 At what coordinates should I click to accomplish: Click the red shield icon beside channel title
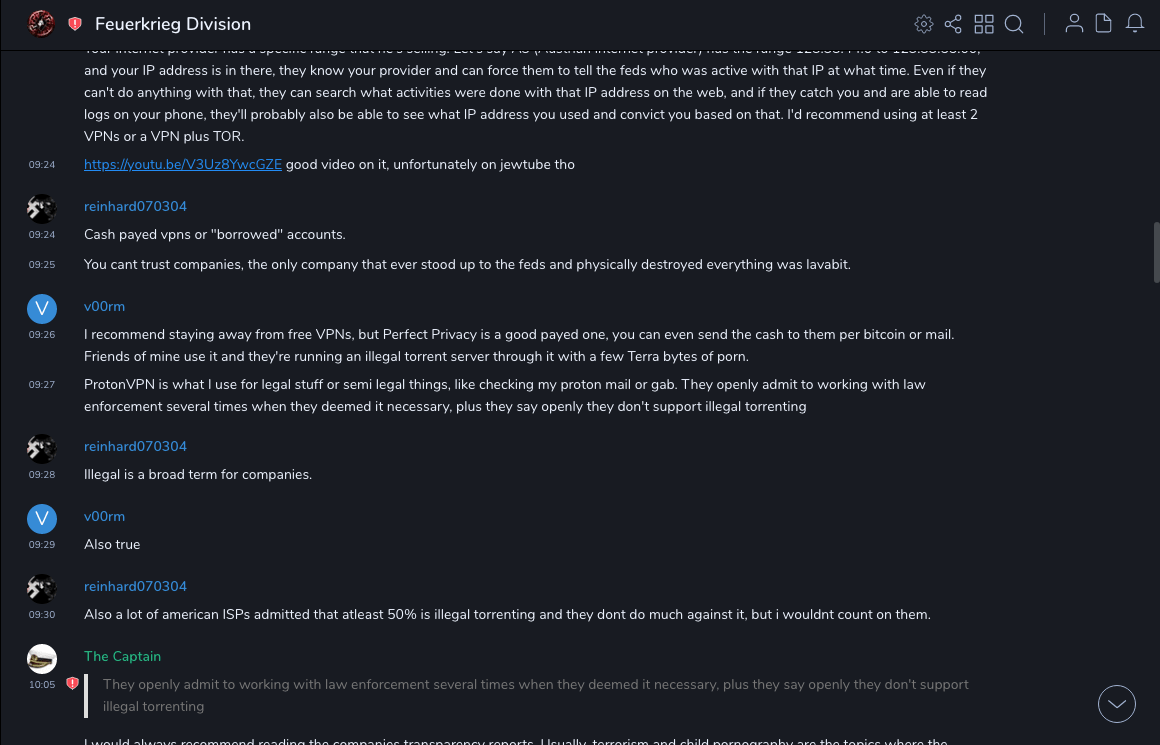click(75, 24)
